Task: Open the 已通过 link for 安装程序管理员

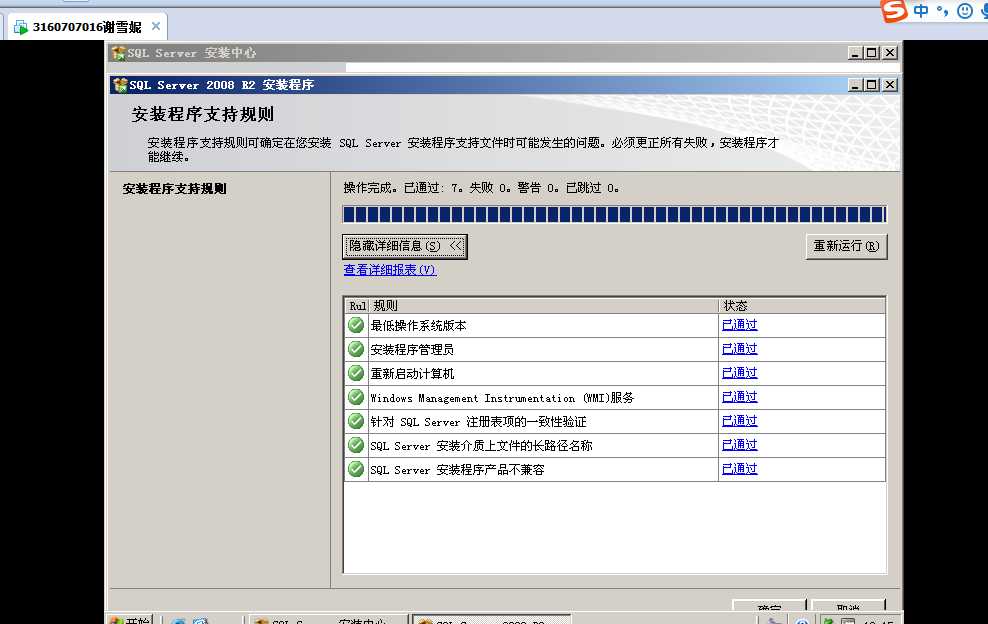Action: 739,349
